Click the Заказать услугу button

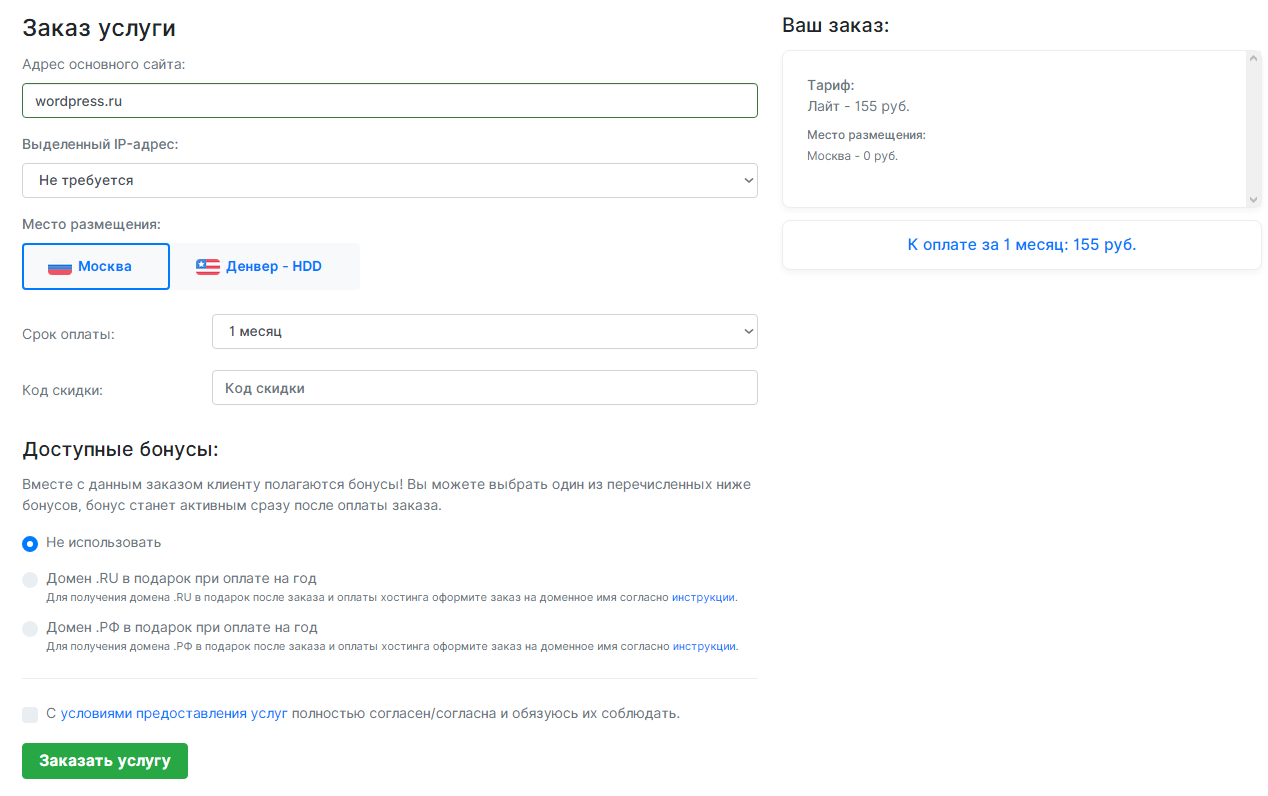pyautogui.click(x=105, y=761)
